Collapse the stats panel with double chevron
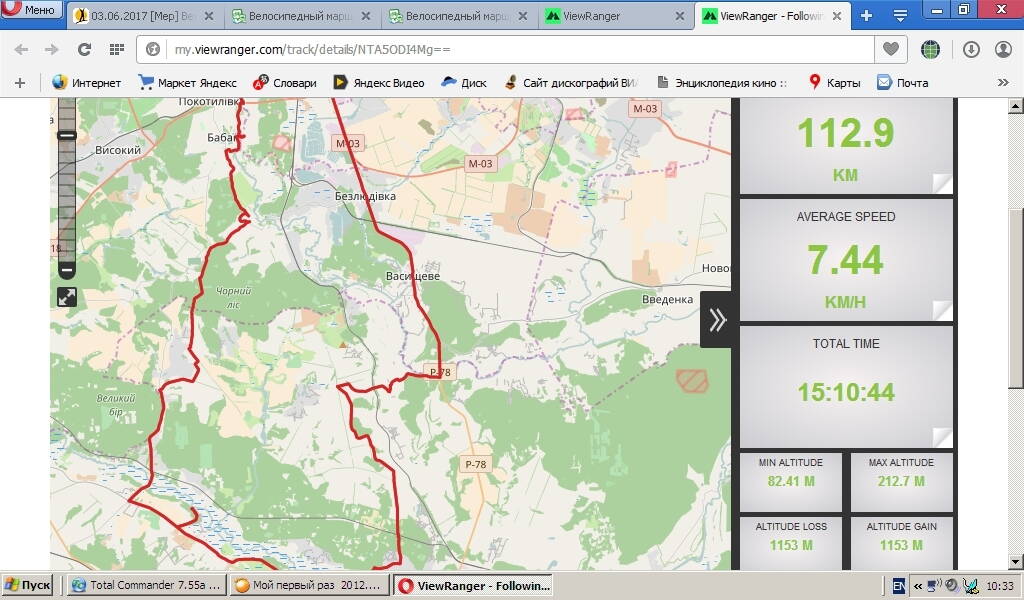 [717, 320]
